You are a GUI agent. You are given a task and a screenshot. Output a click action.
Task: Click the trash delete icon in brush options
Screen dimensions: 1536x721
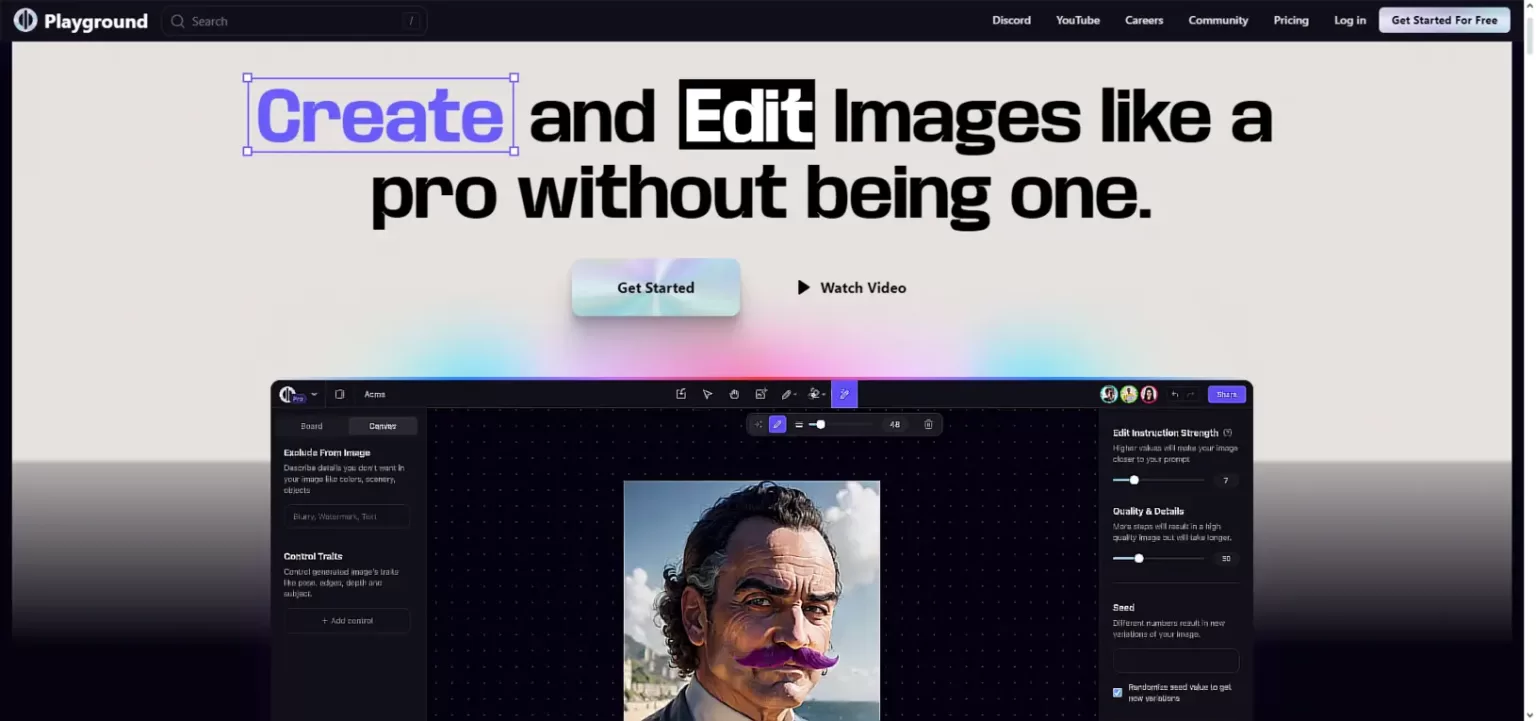point(928,424)
